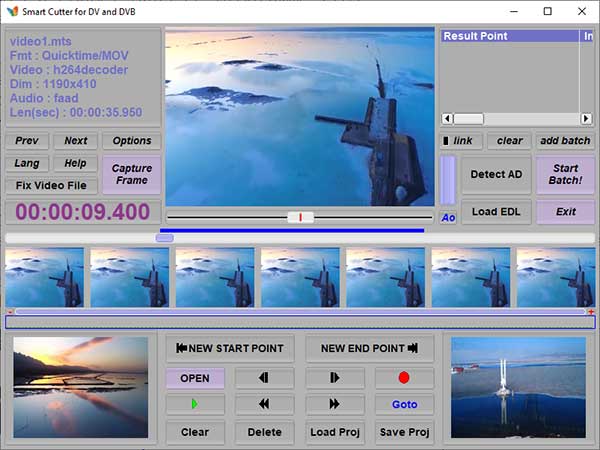Click the red minus zoom marker on timeline
Viewport: 600px width, 450px height.
tap(9, 312)
